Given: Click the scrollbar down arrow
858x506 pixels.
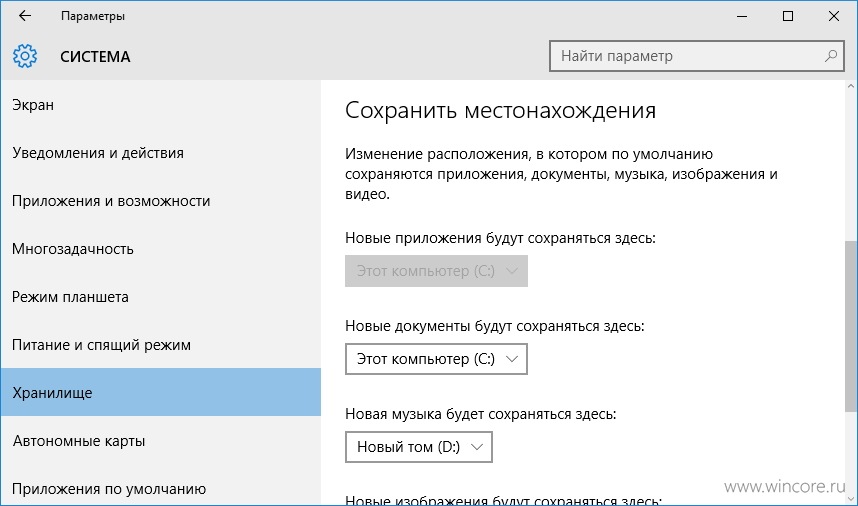Looking at the screenshot, I should 851,499.
